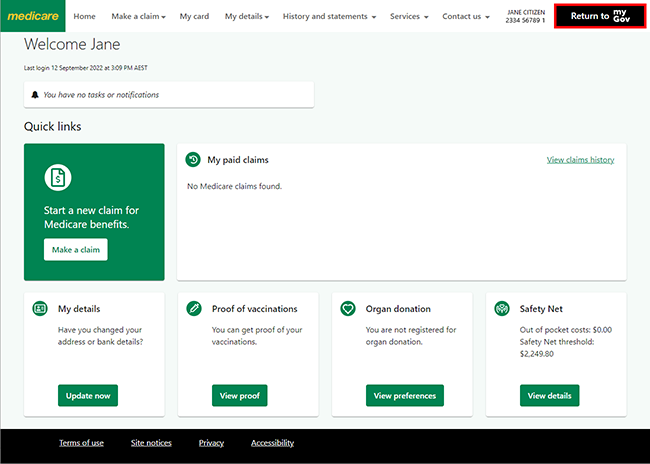This screenshot has width=650, height=464.
Task: Click the Safety Net icon
Action: coord(501,309)
